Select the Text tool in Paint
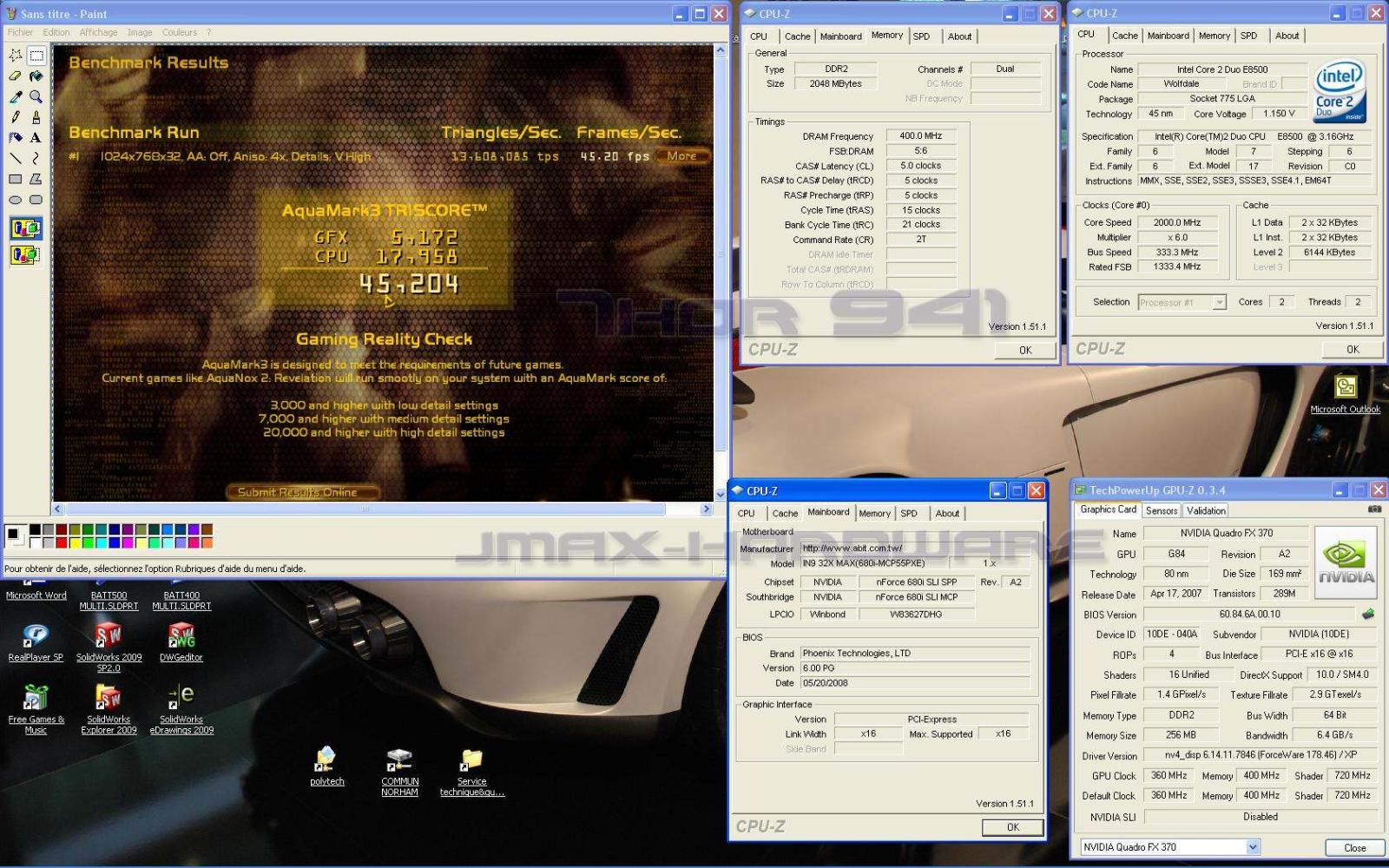 click(x=36, y=137)
